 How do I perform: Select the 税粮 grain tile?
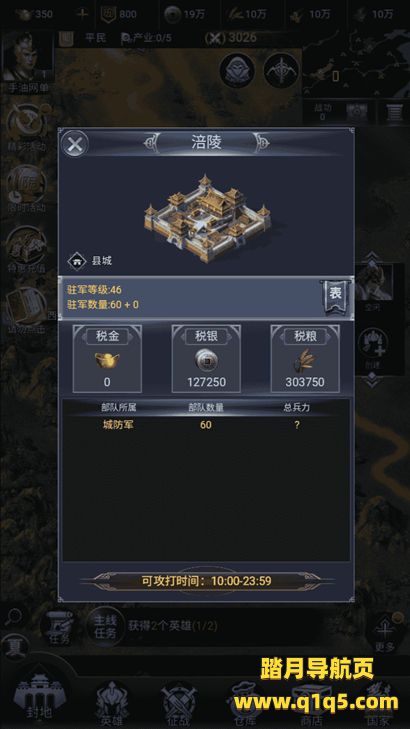305,358
